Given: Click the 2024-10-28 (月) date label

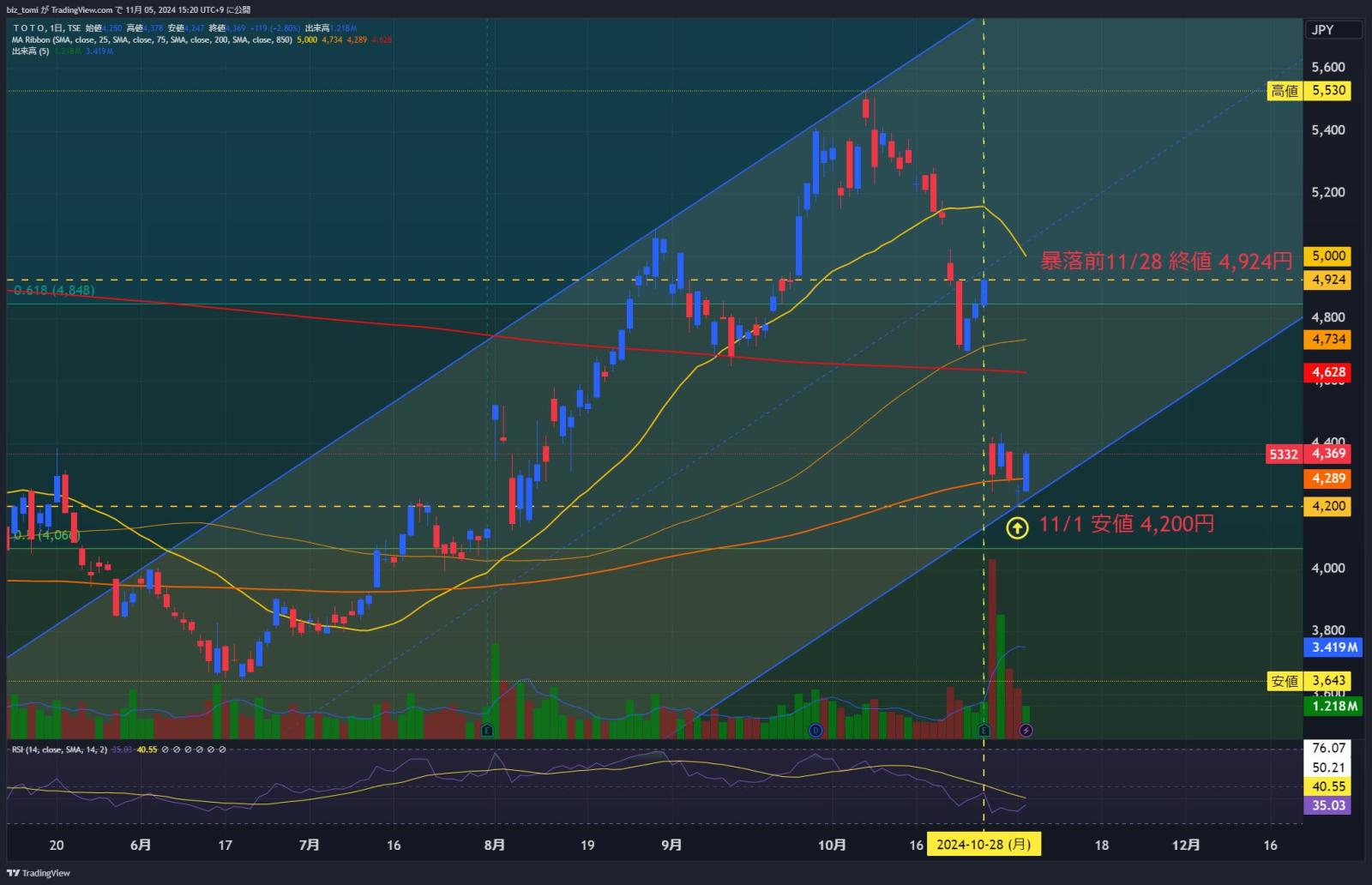Looking at the screenshot, I should click(x=984, y=845).
